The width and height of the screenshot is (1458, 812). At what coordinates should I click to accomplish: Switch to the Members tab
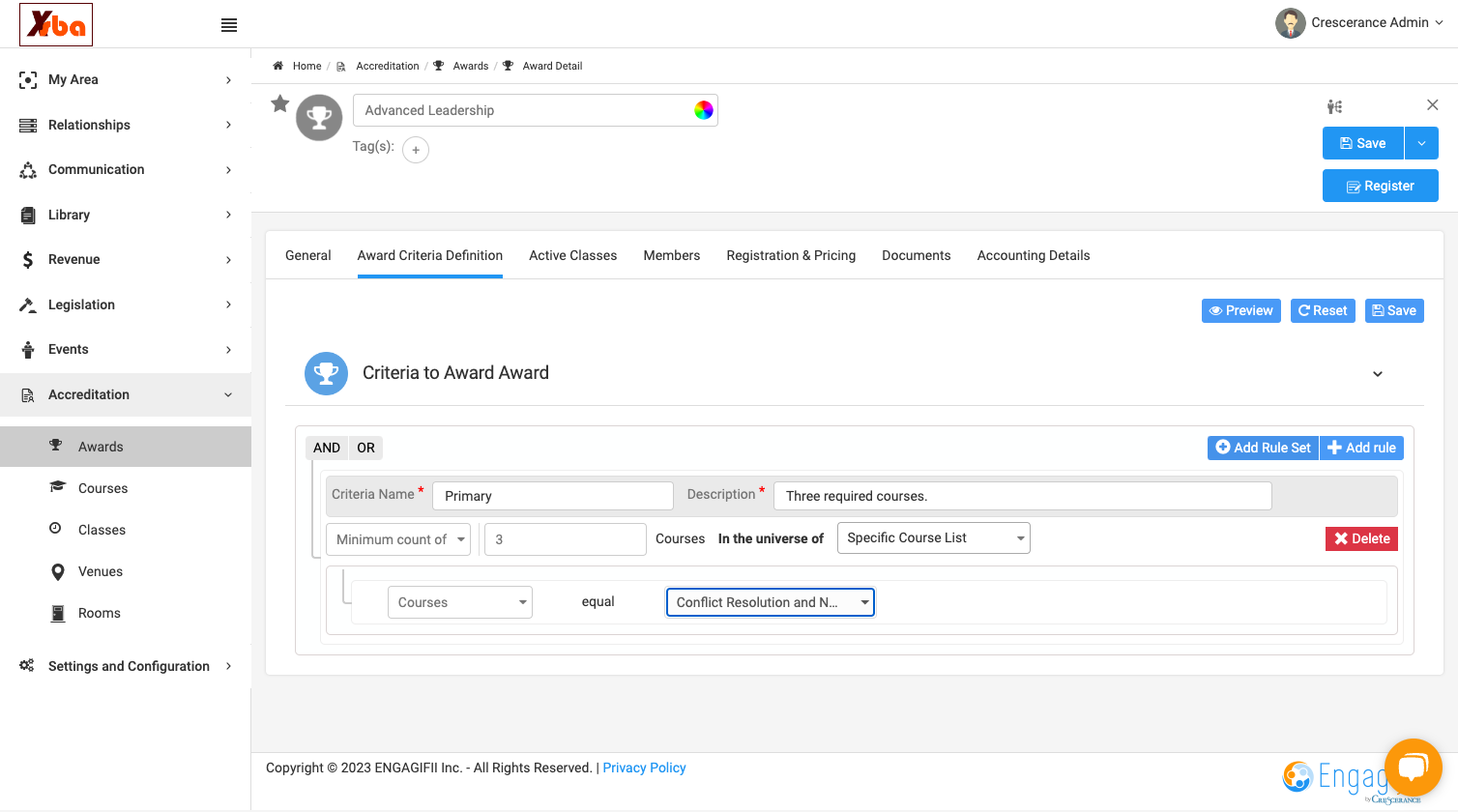click(x=672, y=255)
